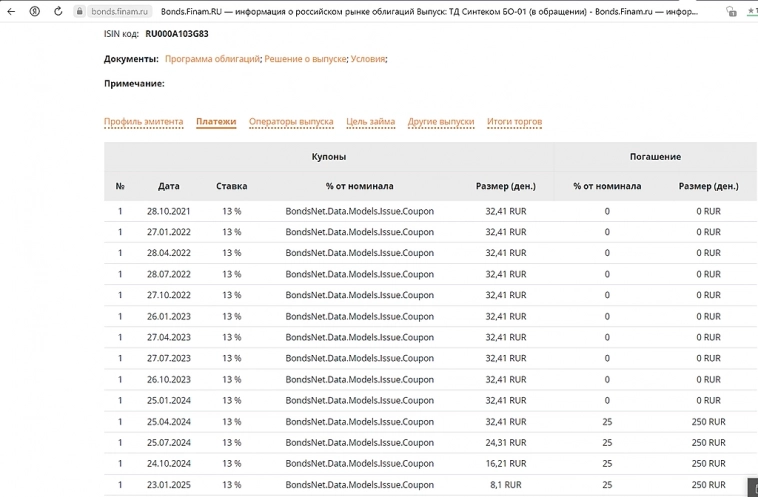Click the star rating icon at top right
Viewport: 758px width, 497px height.
tap(751, 11)
